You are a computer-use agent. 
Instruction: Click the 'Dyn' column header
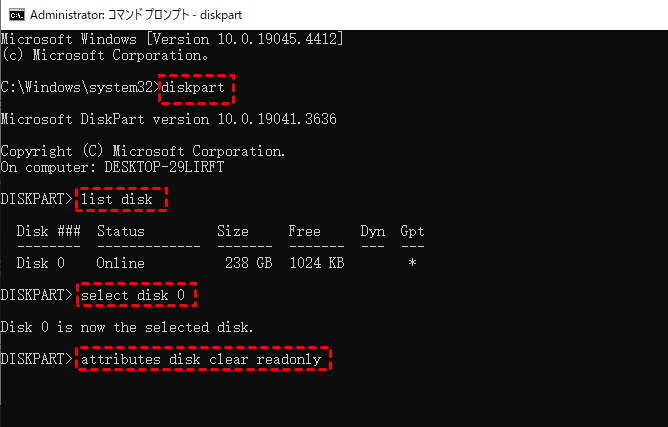(372, 231)
